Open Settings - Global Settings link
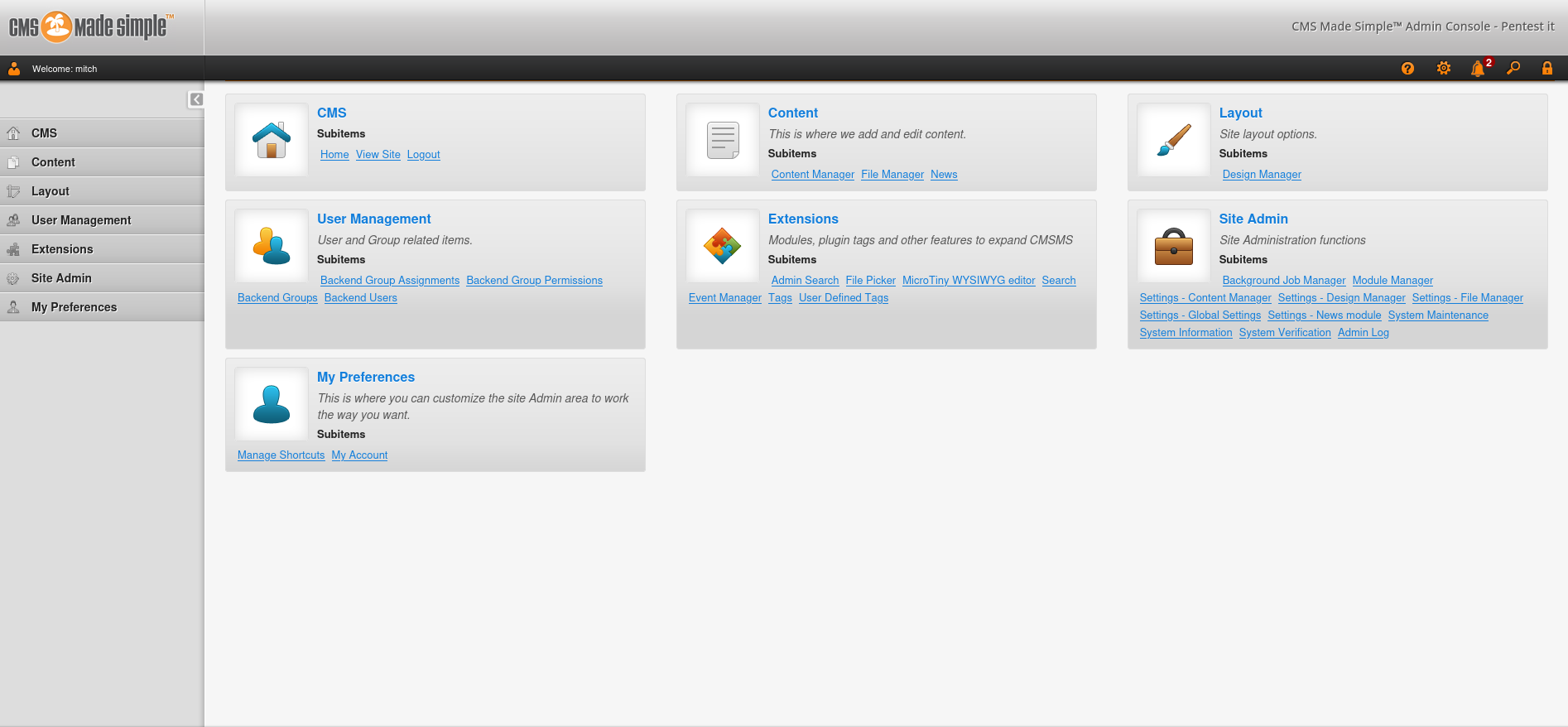Viewport: 1568px width, 727px height. click(1200, 315)
